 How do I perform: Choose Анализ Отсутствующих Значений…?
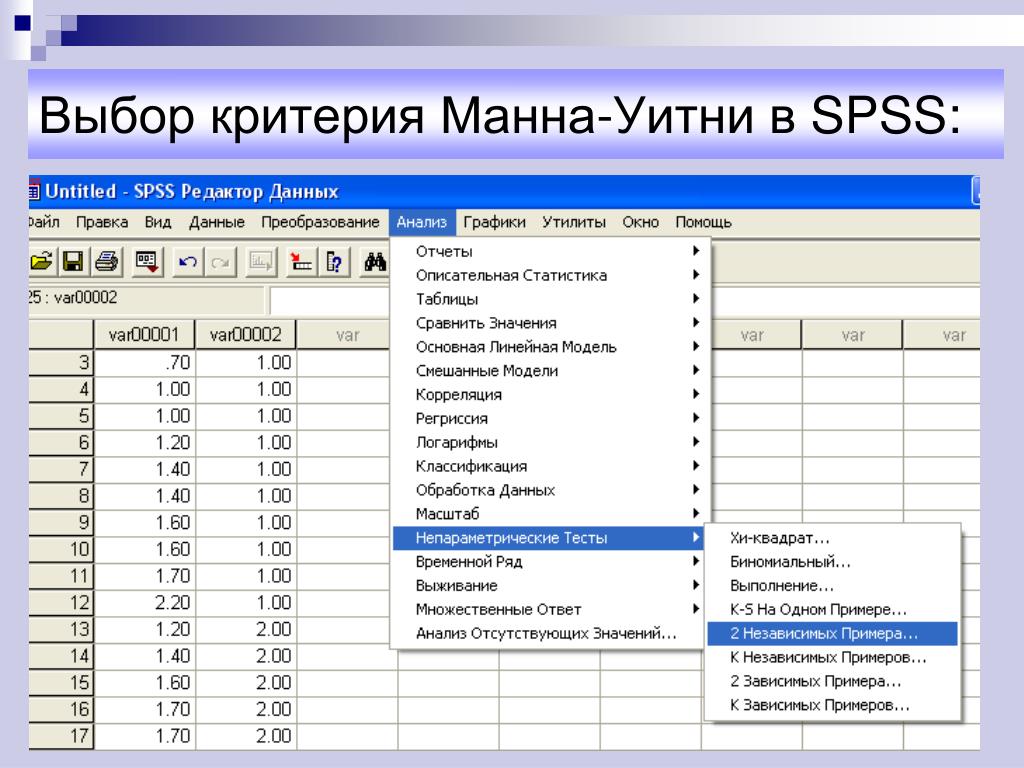tap(548, 633)
